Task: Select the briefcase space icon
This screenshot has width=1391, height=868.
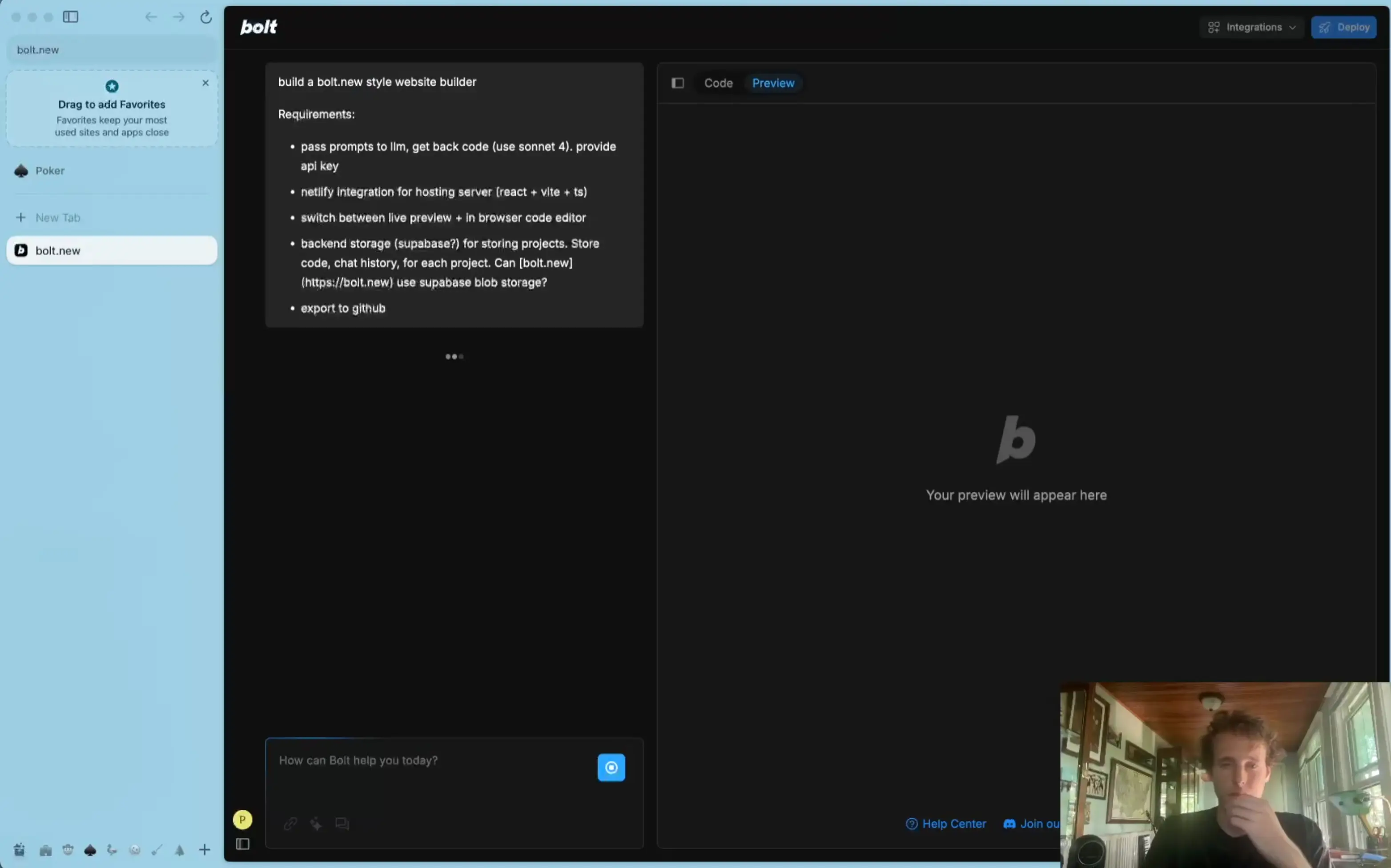Action: click(45, 850)
